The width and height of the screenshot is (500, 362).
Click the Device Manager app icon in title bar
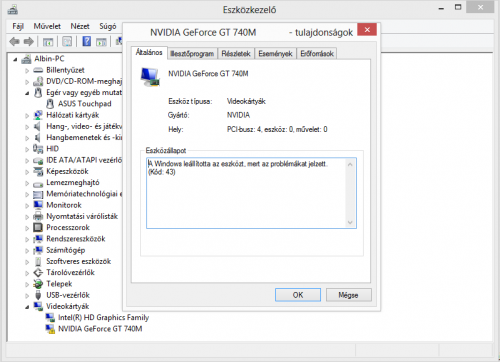pyautogui.click(x=13, y=10)
